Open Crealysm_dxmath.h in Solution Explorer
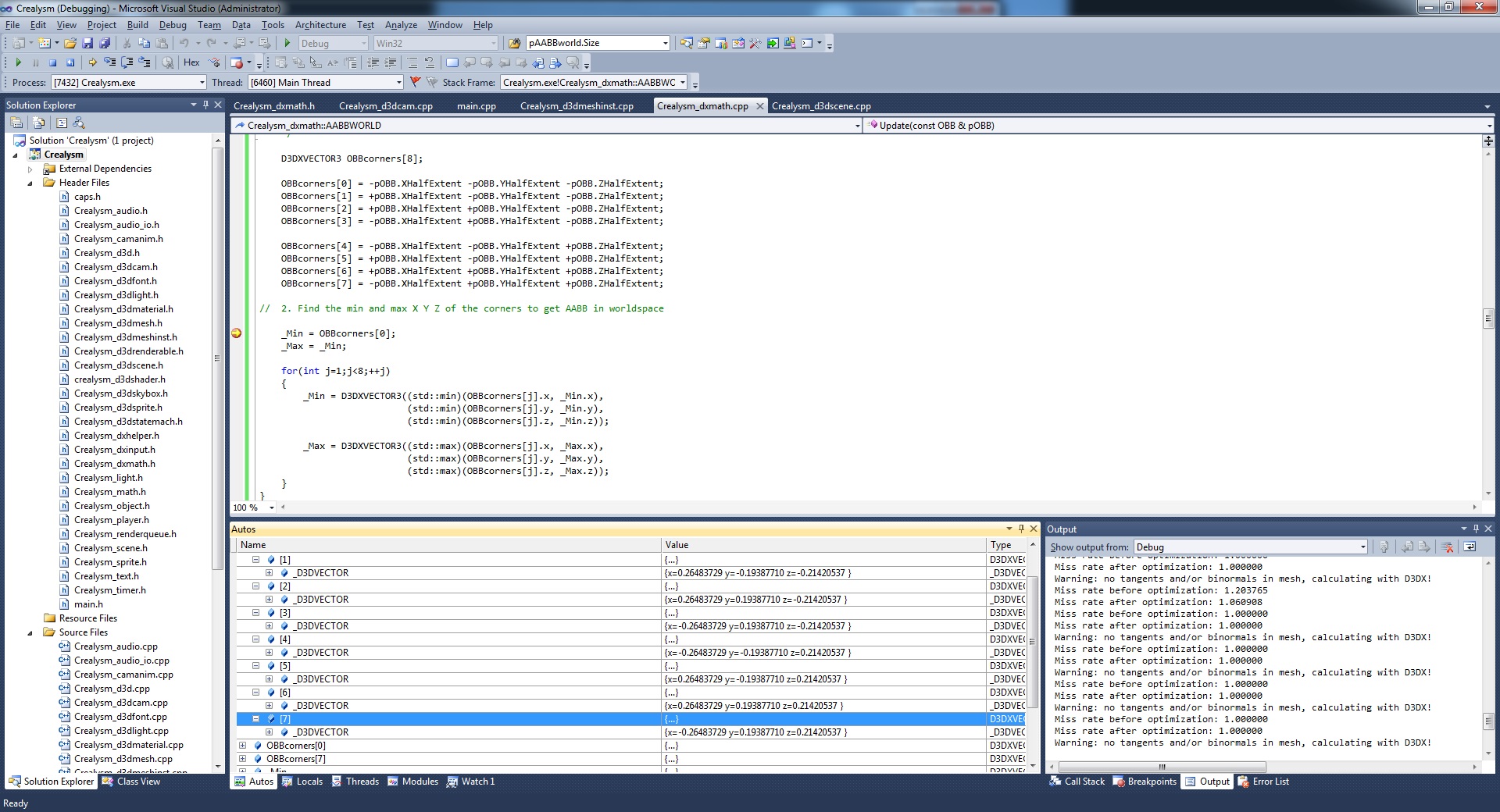 (x=114, y=464)
